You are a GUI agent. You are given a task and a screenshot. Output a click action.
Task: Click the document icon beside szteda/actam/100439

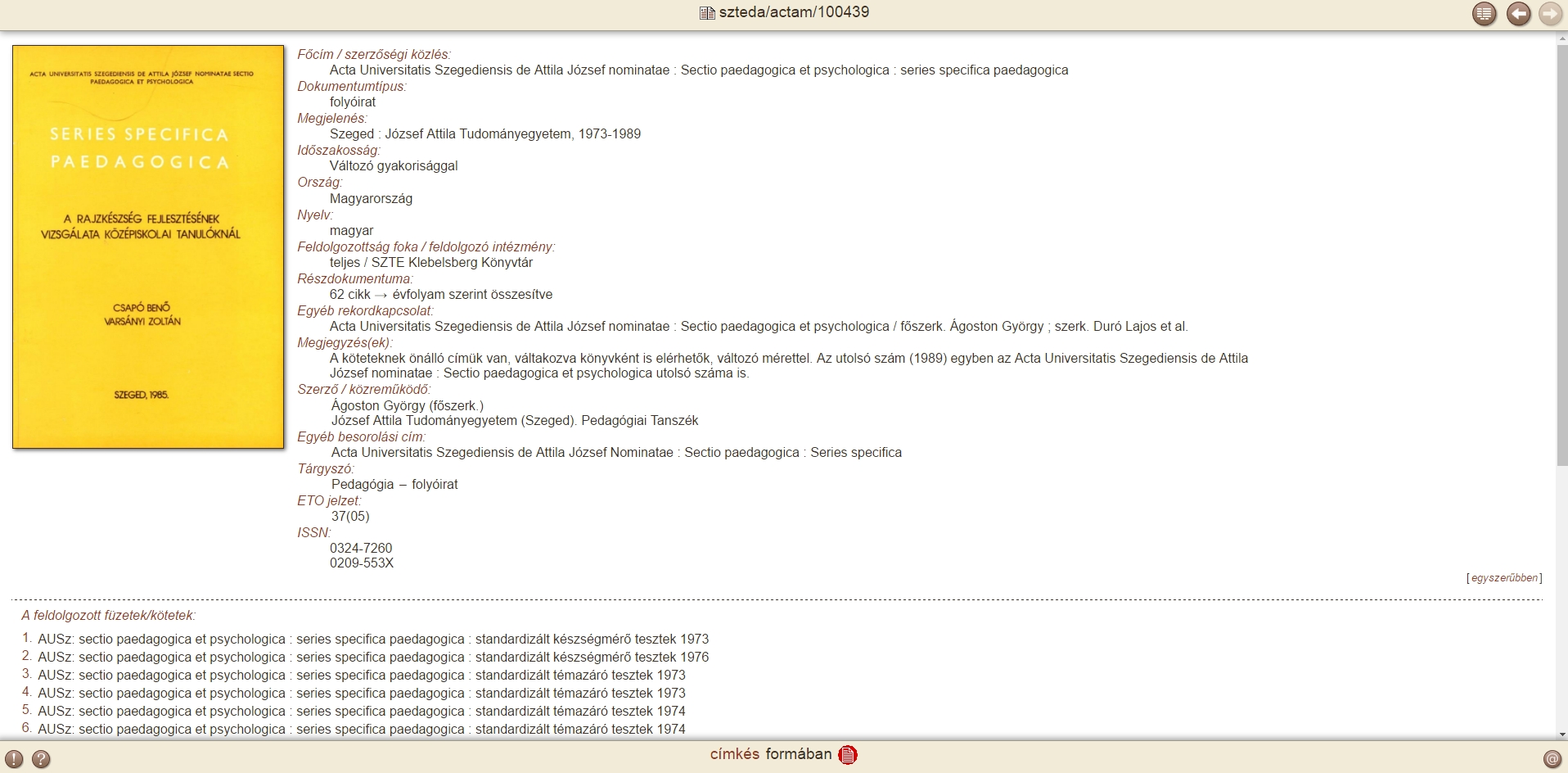[707, 13]
